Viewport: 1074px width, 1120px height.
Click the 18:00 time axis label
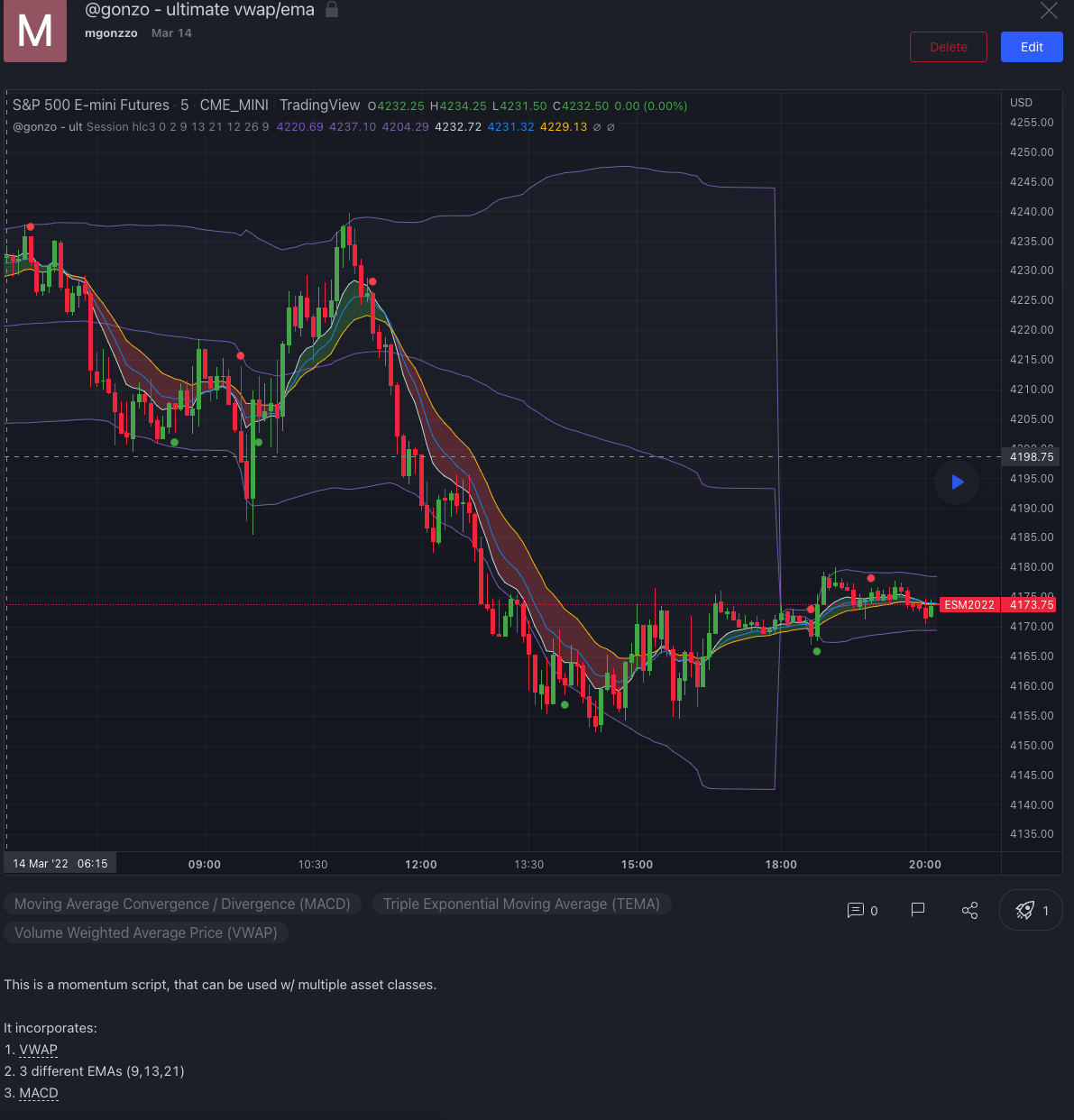(x=781, y=864)
